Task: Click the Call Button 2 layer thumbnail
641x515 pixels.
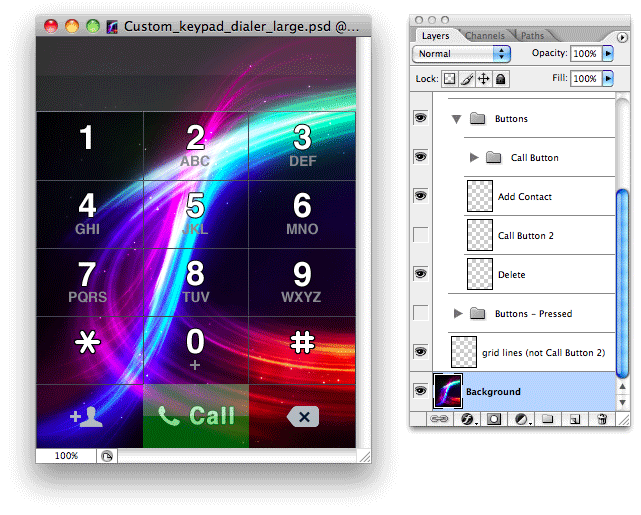Action: click(480, 235)
